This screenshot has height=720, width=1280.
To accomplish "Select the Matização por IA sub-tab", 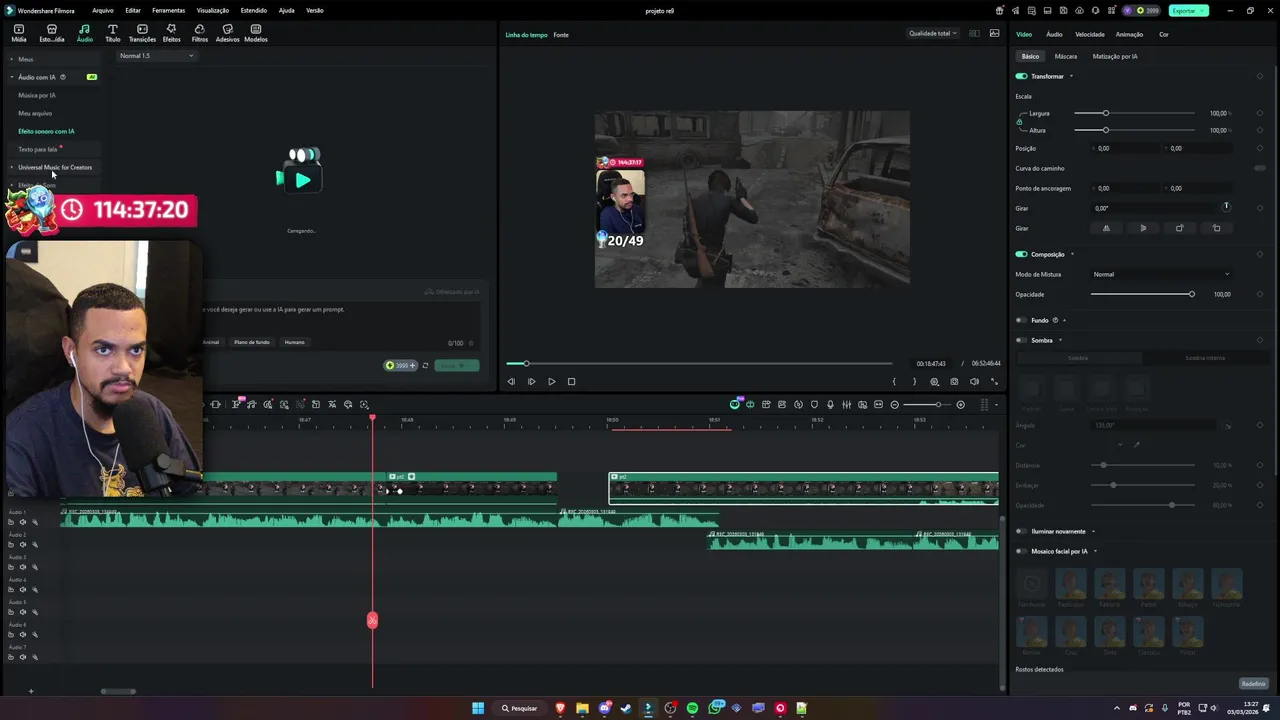I will click(x=1115, y=56).
